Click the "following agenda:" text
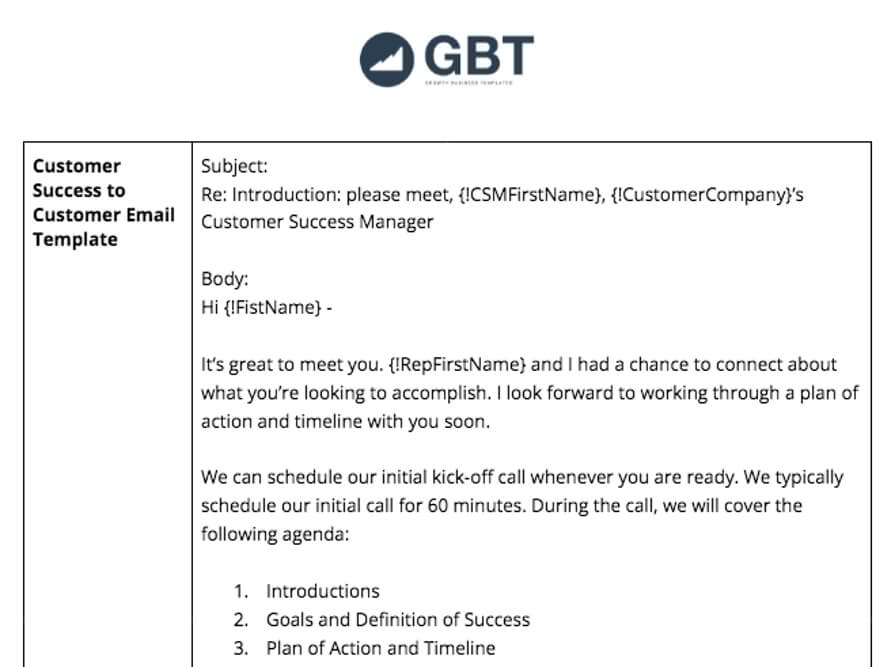 274,534
